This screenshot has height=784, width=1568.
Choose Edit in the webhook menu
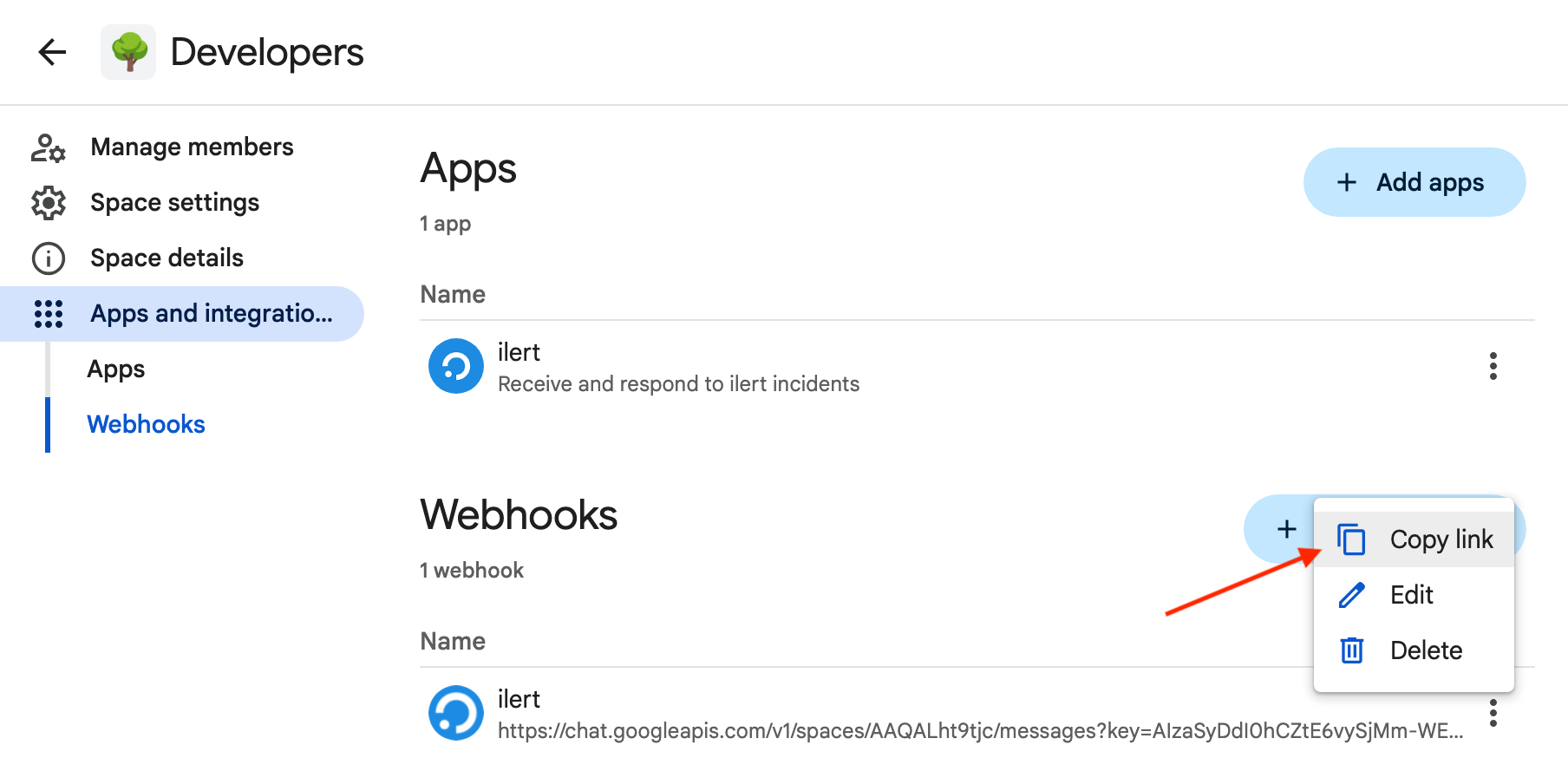pyautogui.click(x=1411, y=595)
